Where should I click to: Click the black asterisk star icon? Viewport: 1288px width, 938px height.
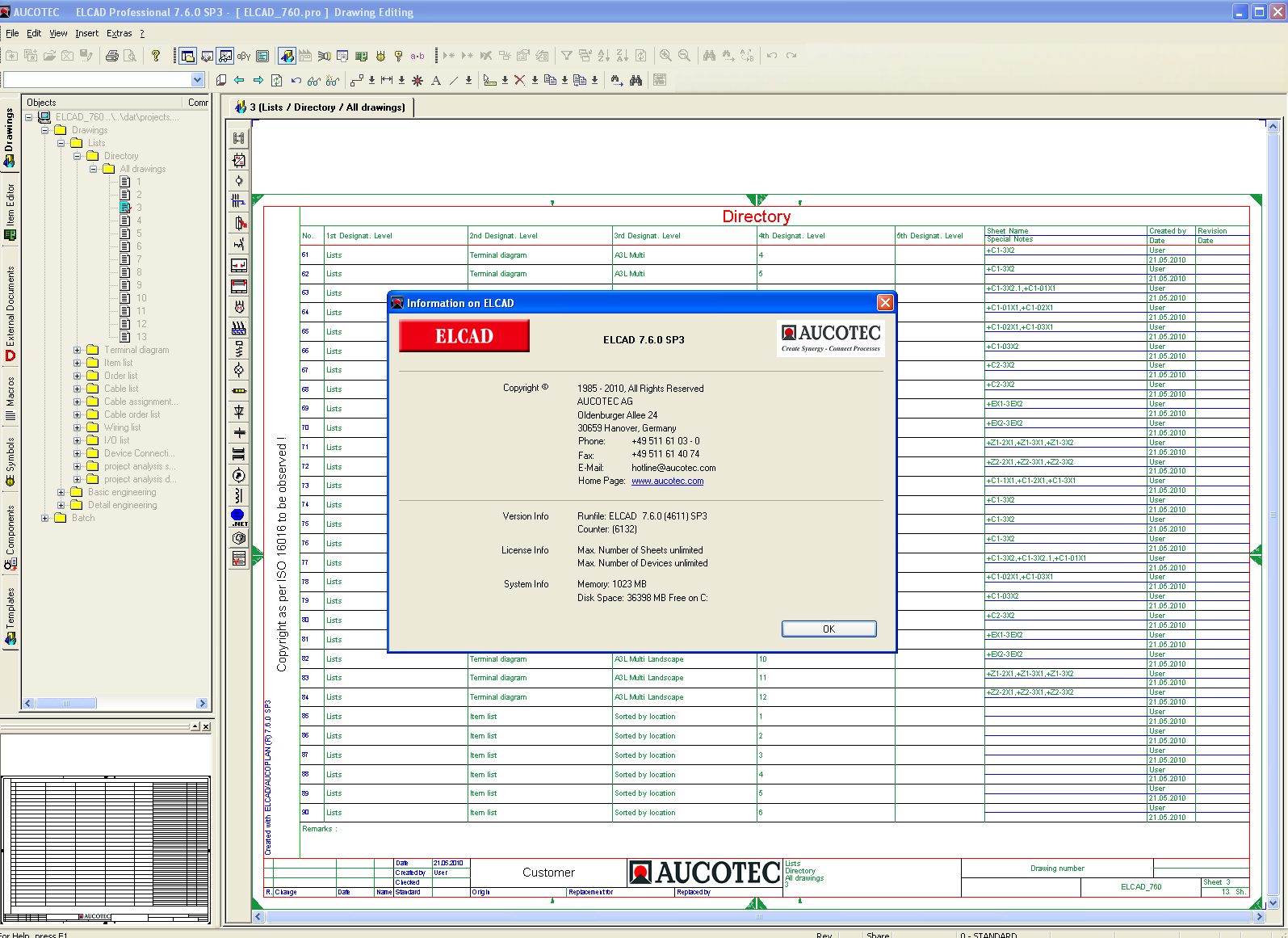(x=417, y=80)
